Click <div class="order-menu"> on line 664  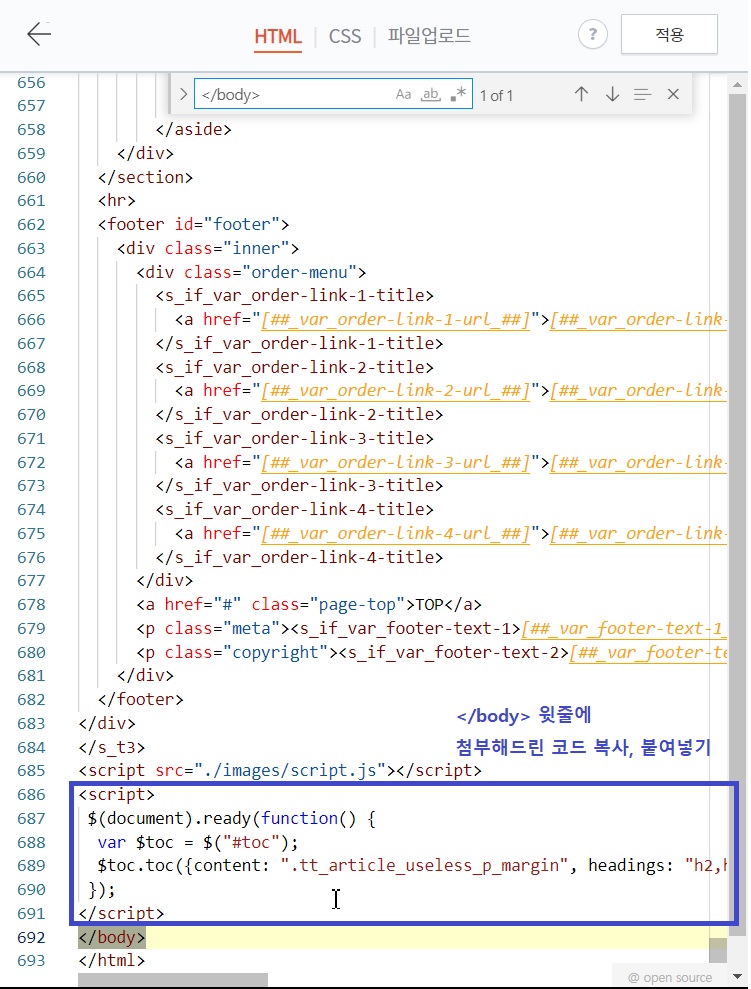tap(252, 272)
